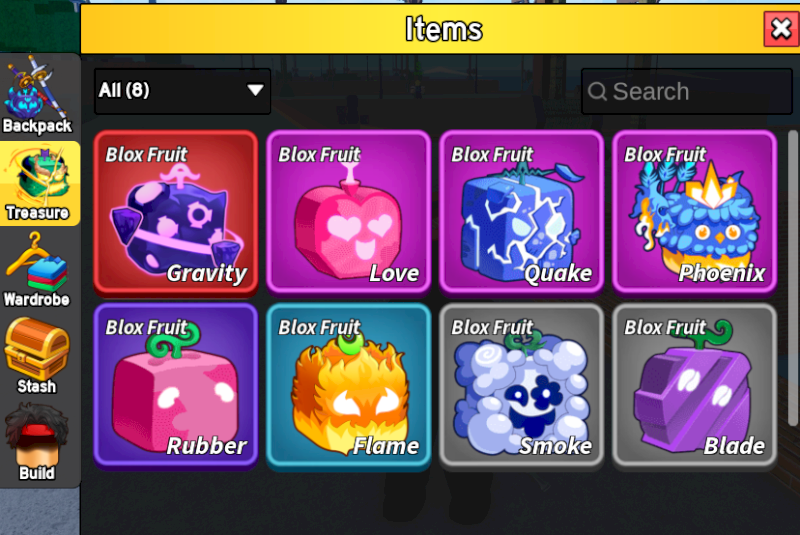
Task: Select the Love Blox Fruit item
Action: (348, 212)
